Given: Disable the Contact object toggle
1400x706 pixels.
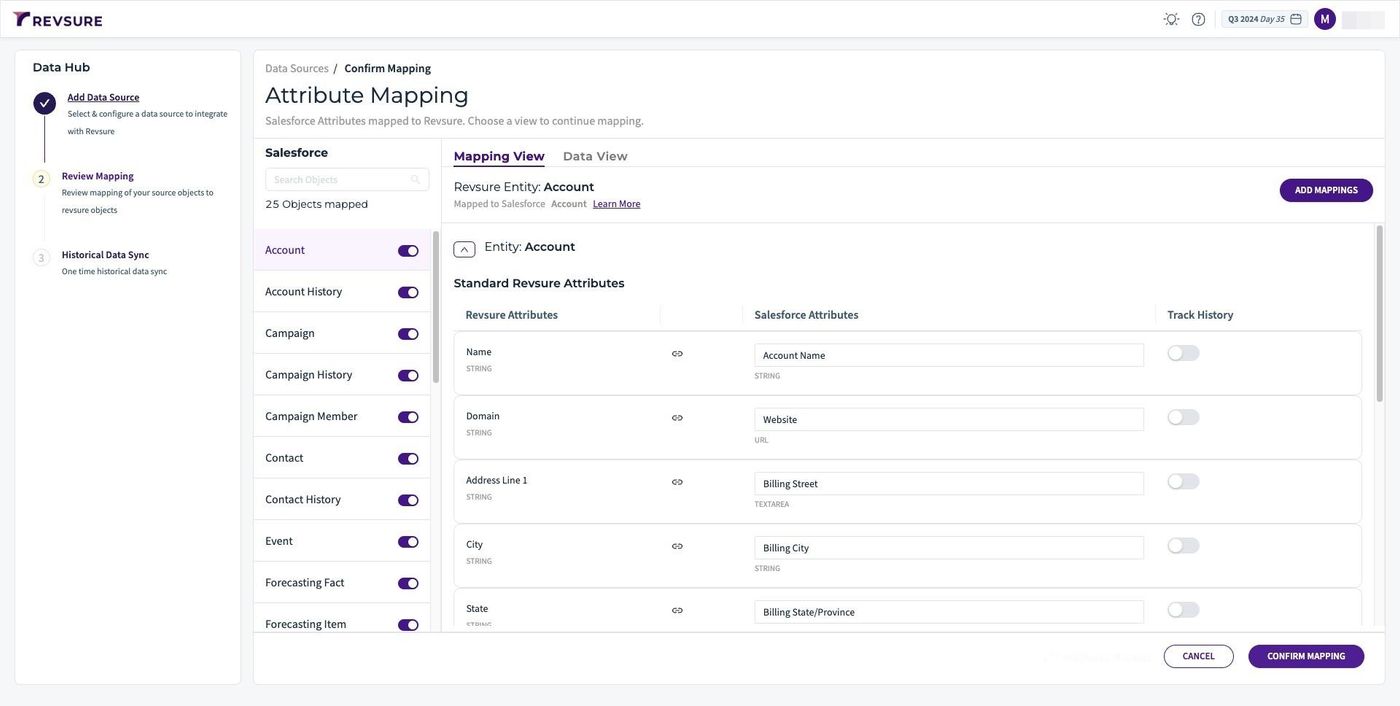Looking at the screenshot, I should (x=408, y=459).
